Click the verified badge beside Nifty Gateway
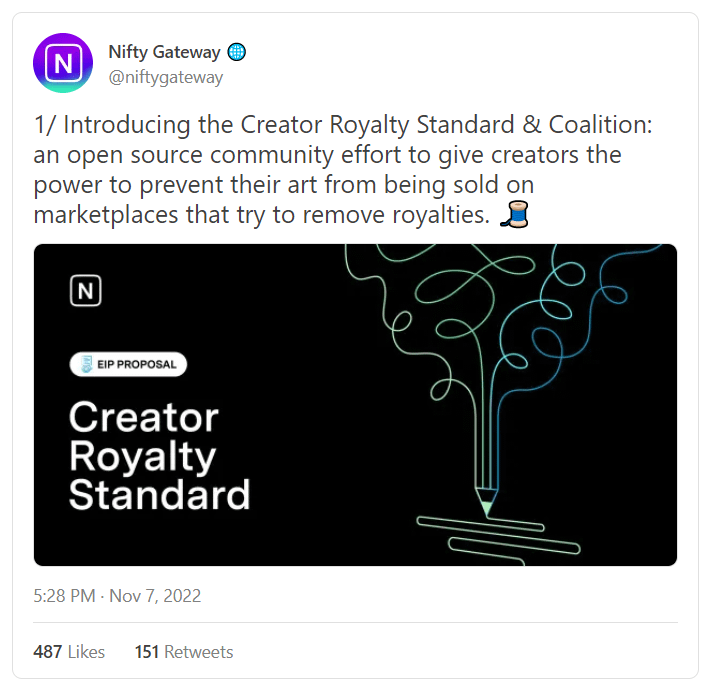The width and height of the screenshot is (711, 695). coord(237,52)
